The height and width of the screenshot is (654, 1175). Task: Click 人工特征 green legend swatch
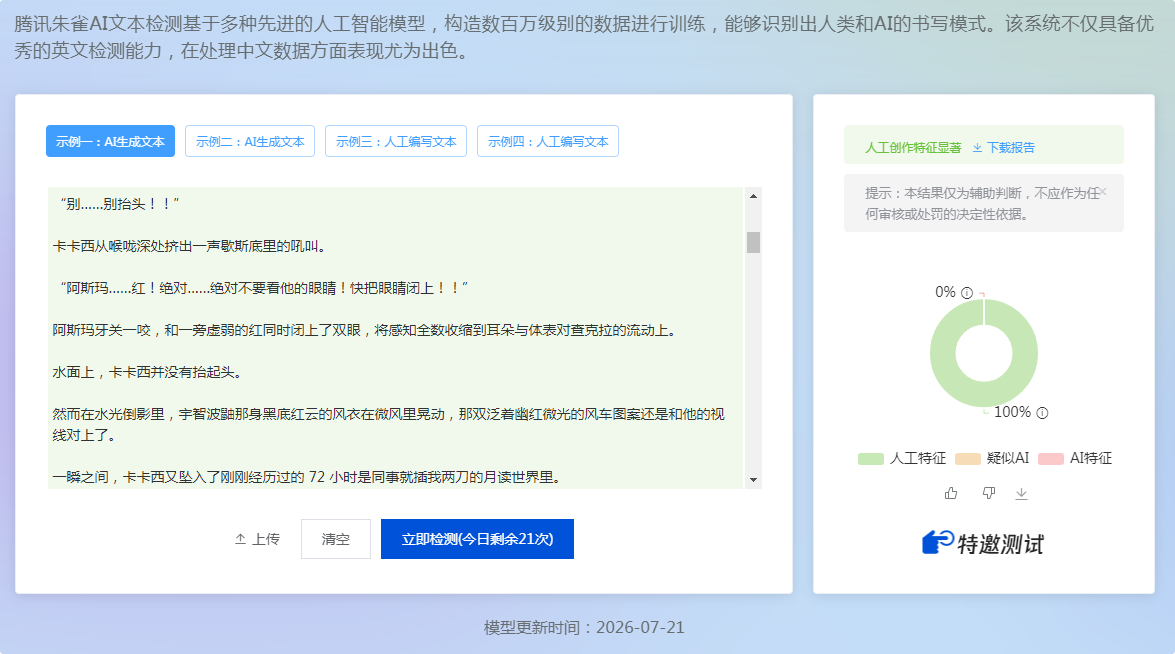[x=871, y=458]
